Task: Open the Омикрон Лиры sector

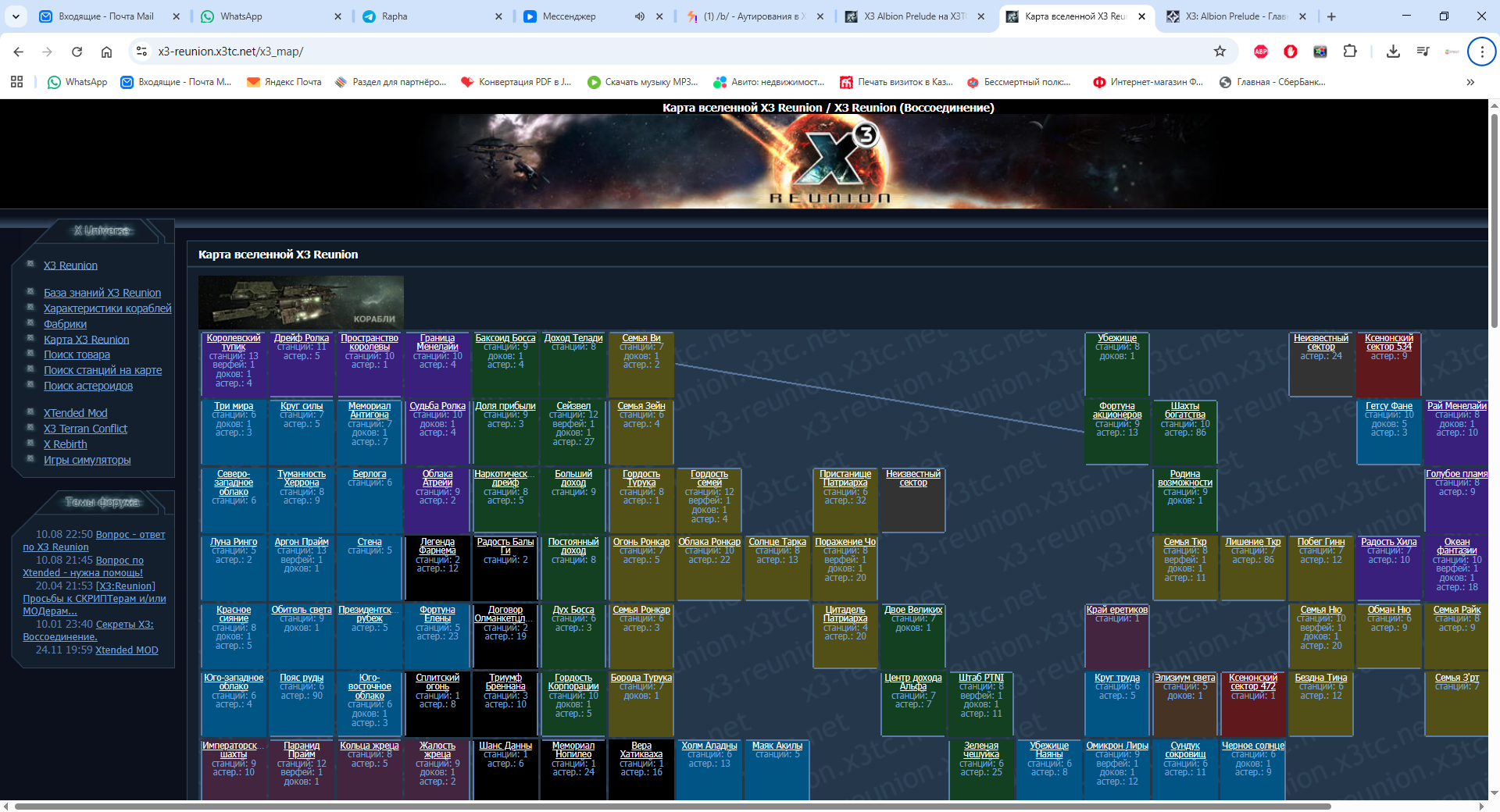Action: (1117, 746)
